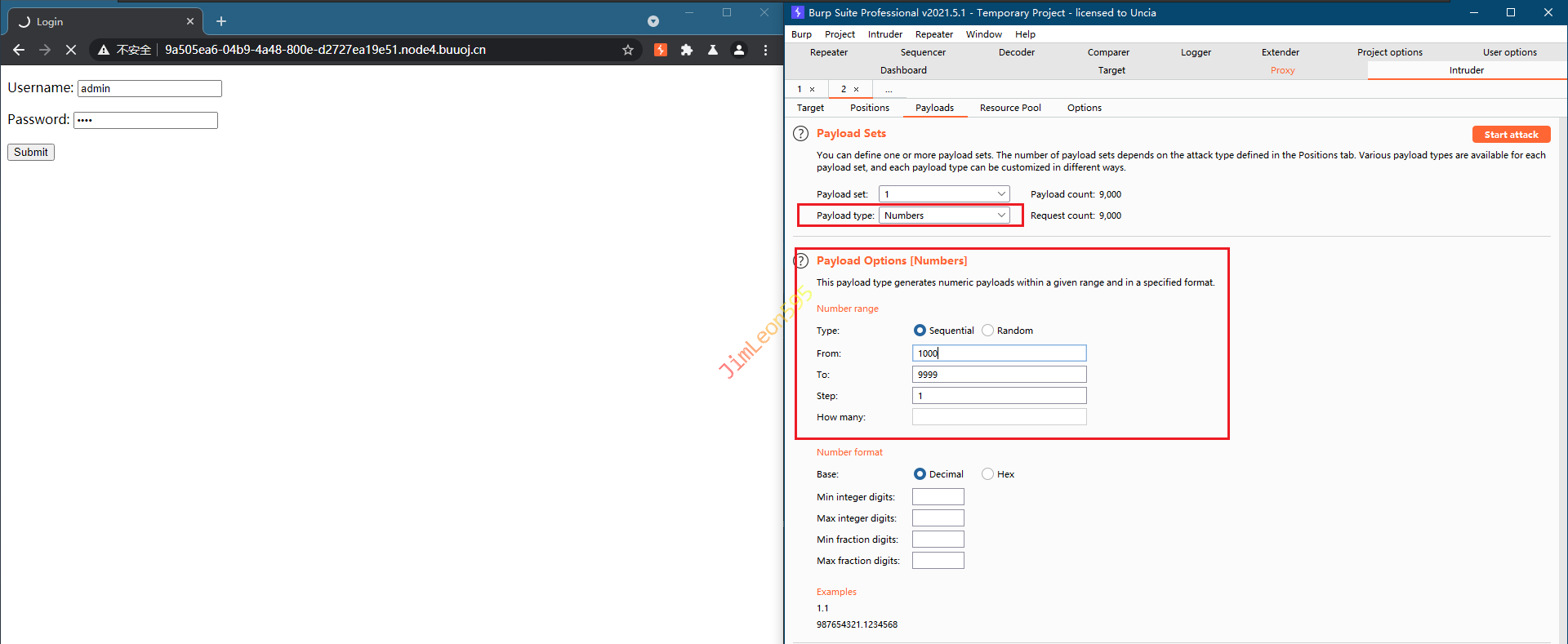This screenshot has width=1568, height=644.
Task: Select the Hex base option
Action: tap(988, 474)
